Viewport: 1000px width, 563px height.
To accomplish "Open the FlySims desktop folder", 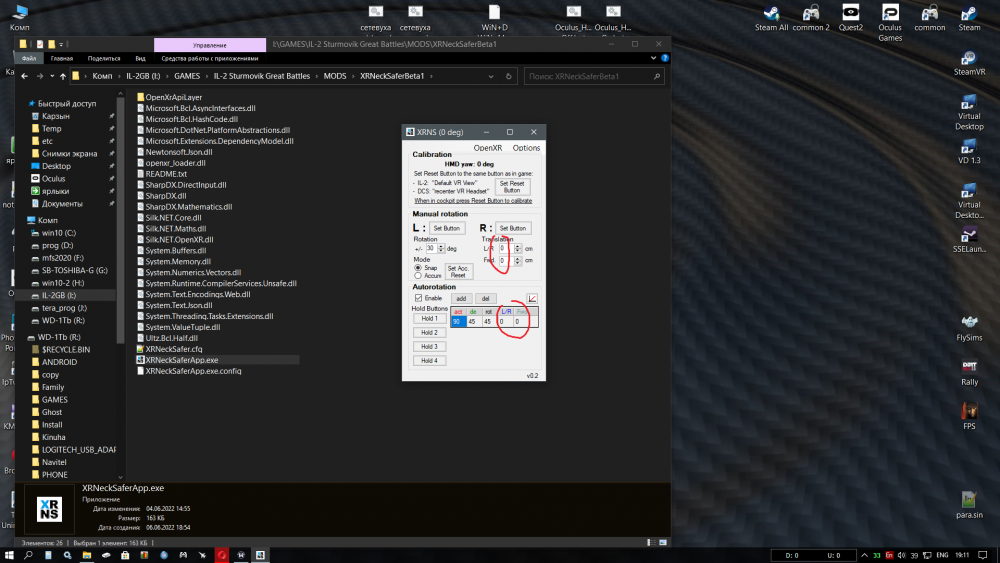I will point(969,328).
